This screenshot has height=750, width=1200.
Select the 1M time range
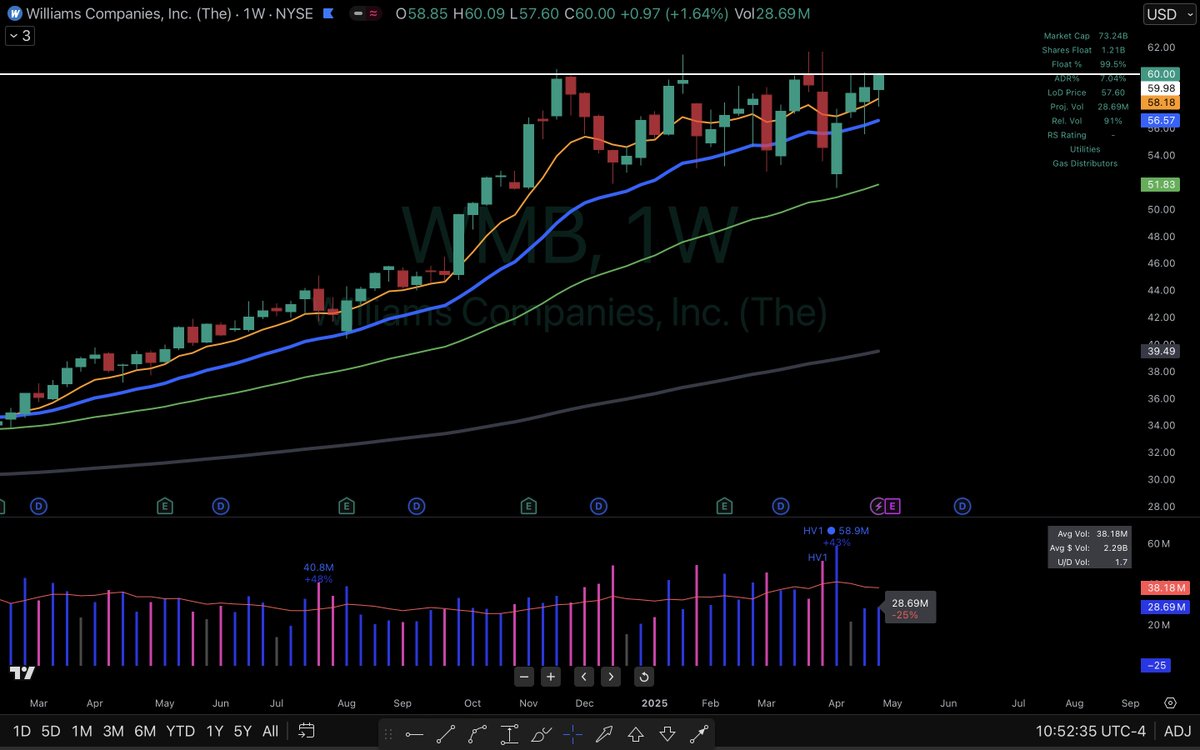(x=82, y=730)
